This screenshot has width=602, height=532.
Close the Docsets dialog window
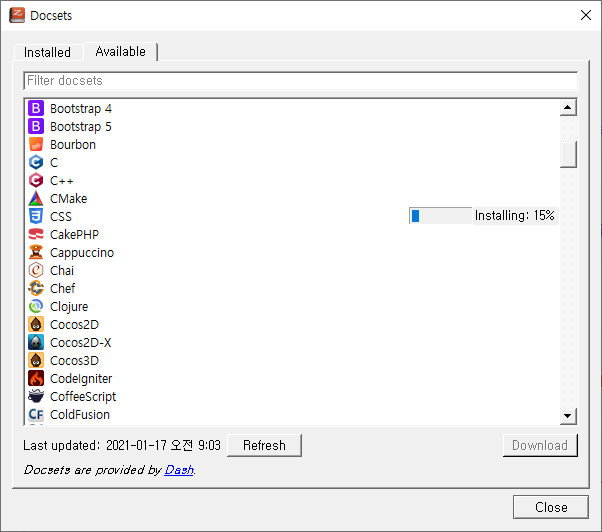pyautogui.click(x=585, y=15)
